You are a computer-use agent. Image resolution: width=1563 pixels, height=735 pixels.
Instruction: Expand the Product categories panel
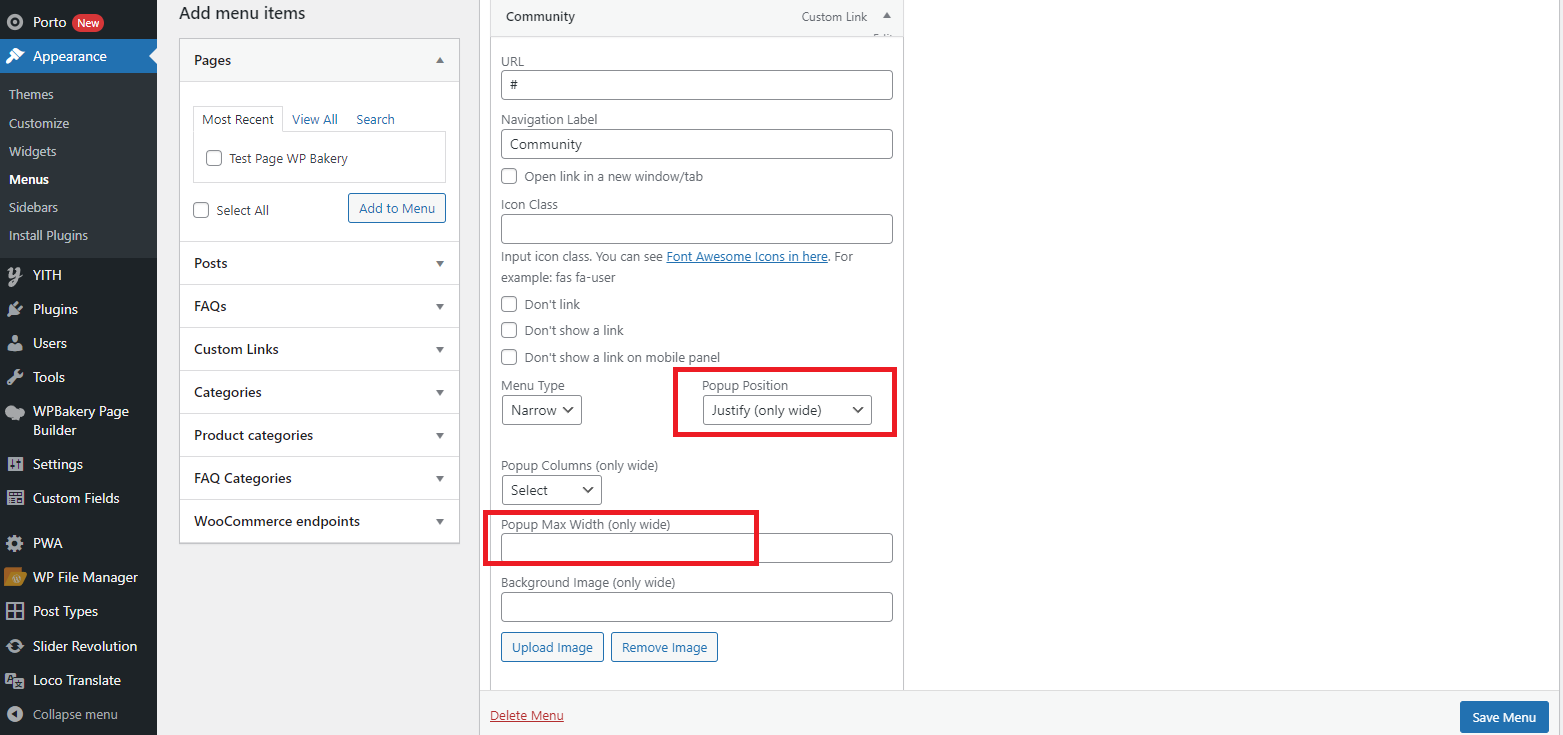[440, 435]
